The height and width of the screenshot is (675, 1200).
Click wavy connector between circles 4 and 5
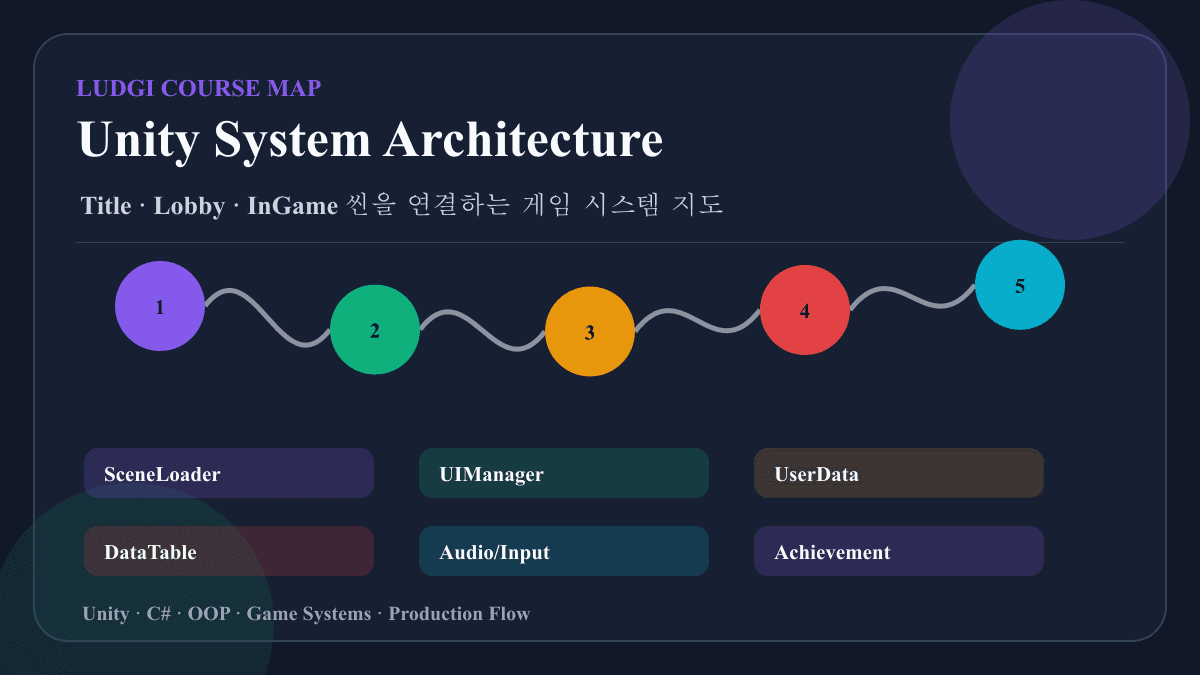pyautogui.click(x=913, y=297)
